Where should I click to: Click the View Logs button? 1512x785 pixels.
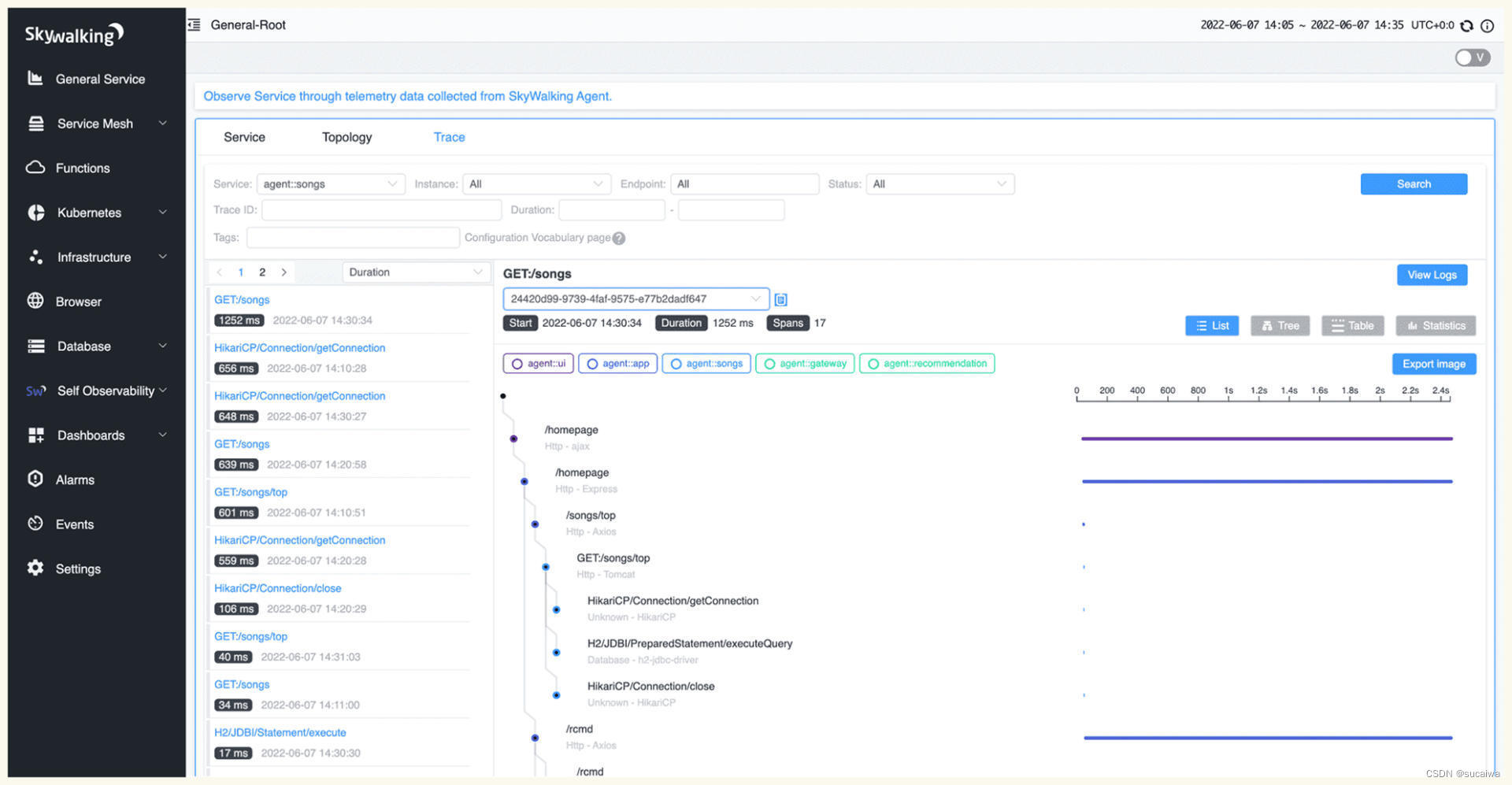(x=1431, y=275)
